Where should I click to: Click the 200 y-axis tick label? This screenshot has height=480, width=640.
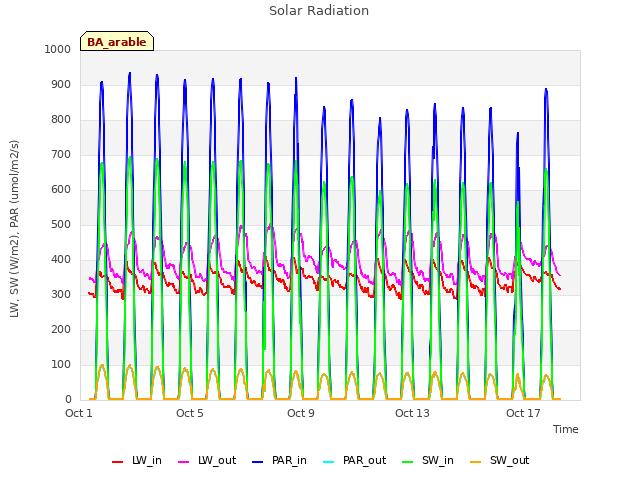coord(61,329)
